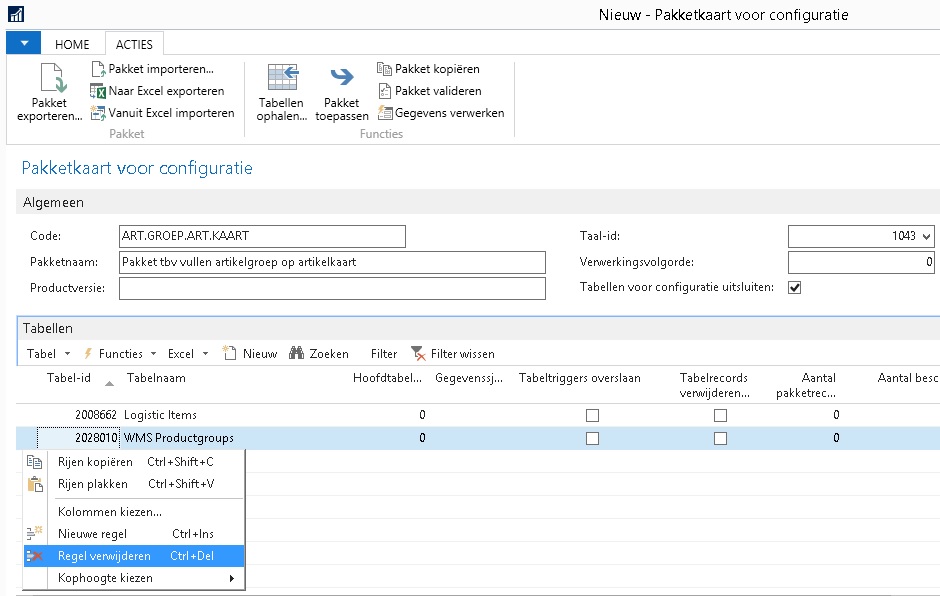Collapse the Tabellen section header
Viewport: 940px width, 596px height.
coord(48,329)
